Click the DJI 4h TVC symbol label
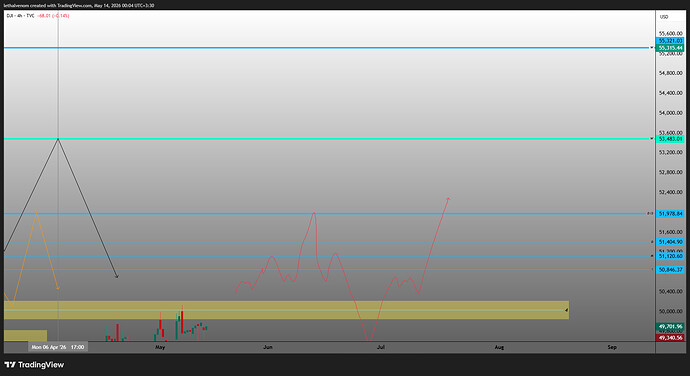The width and height of the screenshot is (690, 376). point(20,15)
